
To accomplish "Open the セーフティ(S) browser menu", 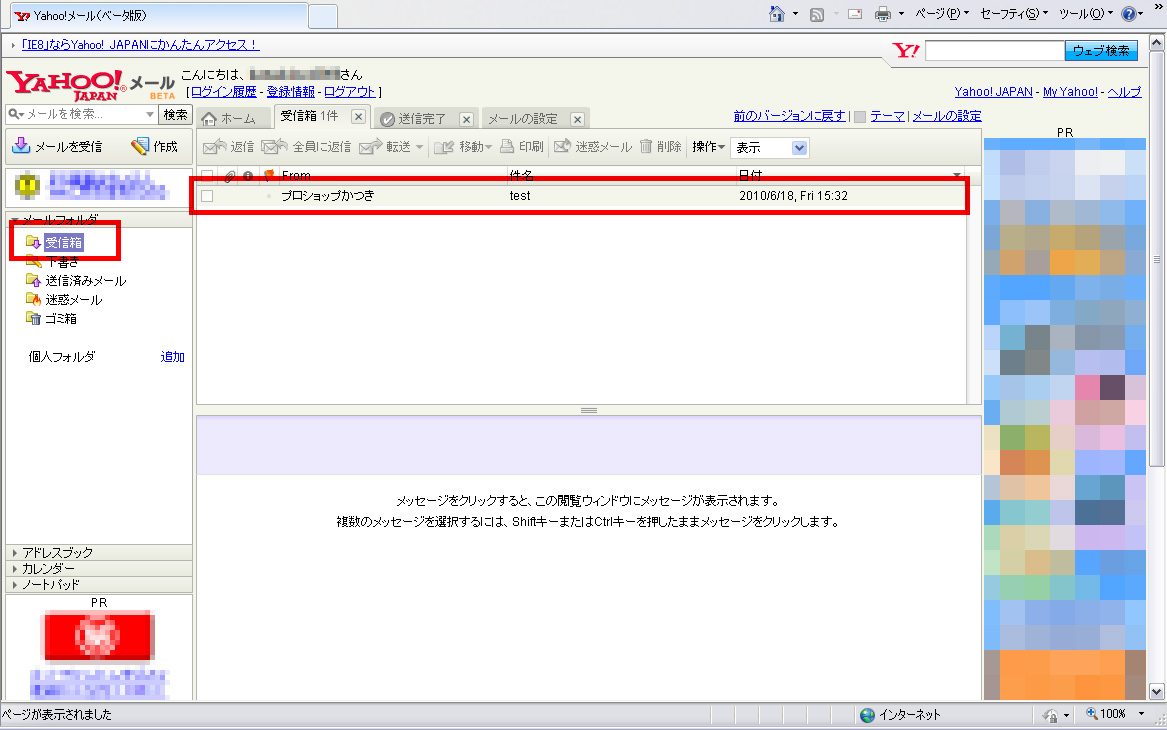I will point(1014,14).
